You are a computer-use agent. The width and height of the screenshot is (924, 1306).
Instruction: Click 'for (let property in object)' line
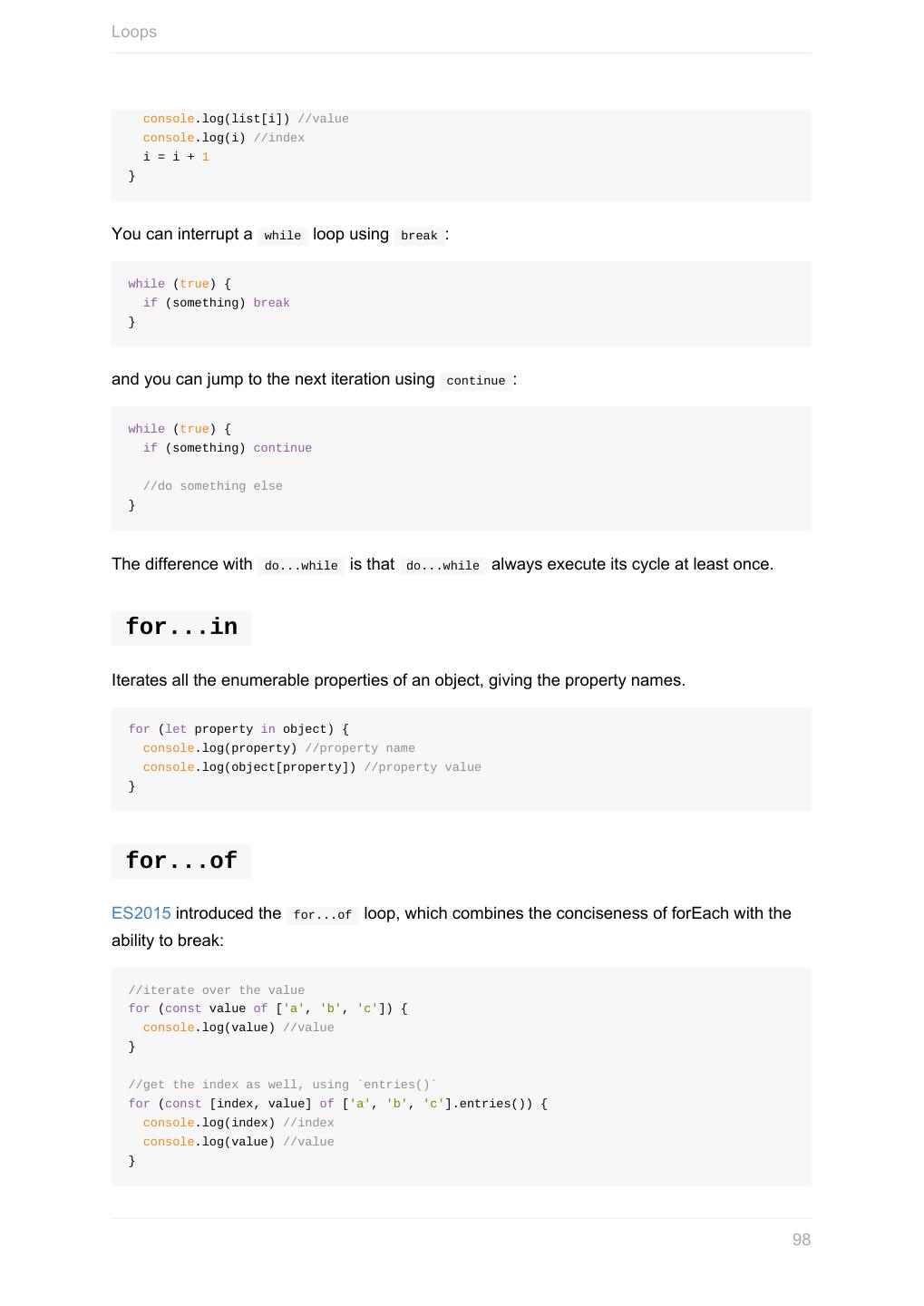click(x=238, y=729)
